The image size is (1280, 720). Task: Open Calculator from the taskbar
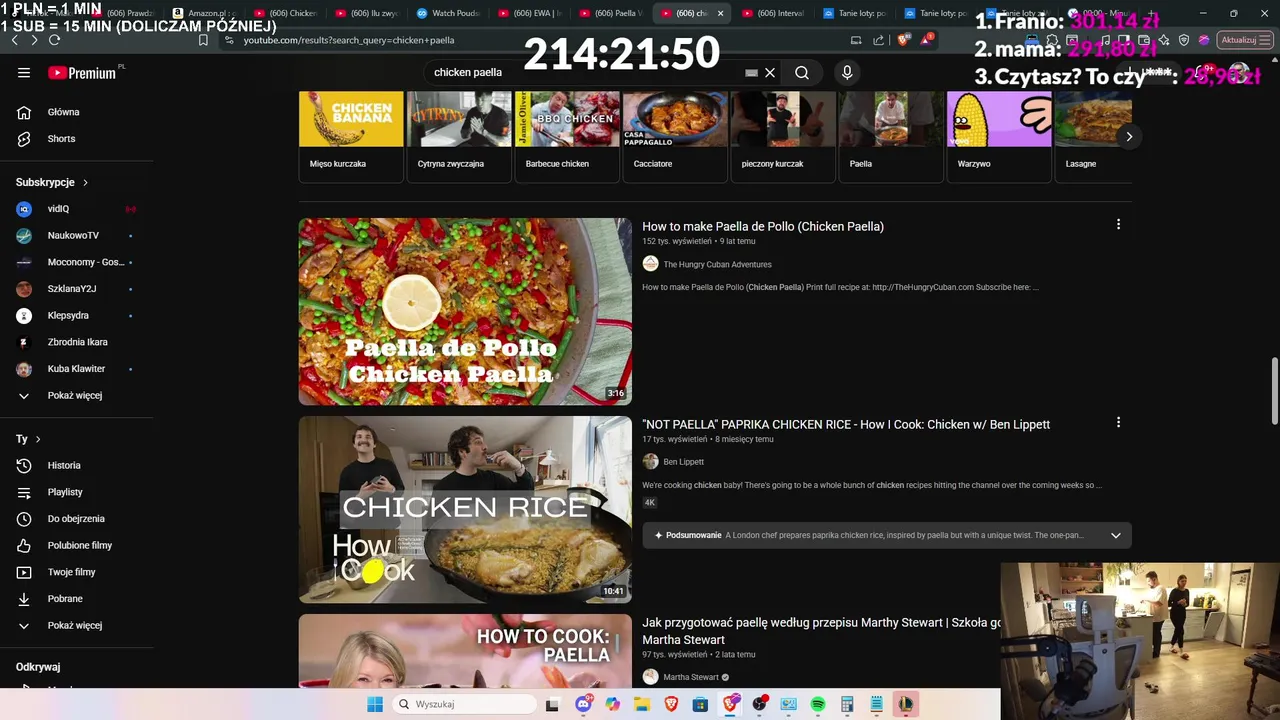point(847,704)
